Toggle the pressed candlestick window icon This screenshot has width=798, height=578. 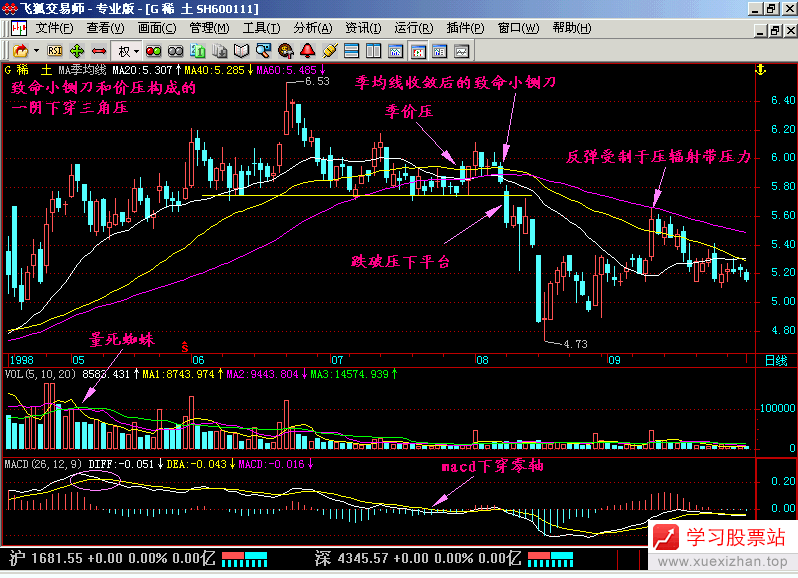coord(418,51)
